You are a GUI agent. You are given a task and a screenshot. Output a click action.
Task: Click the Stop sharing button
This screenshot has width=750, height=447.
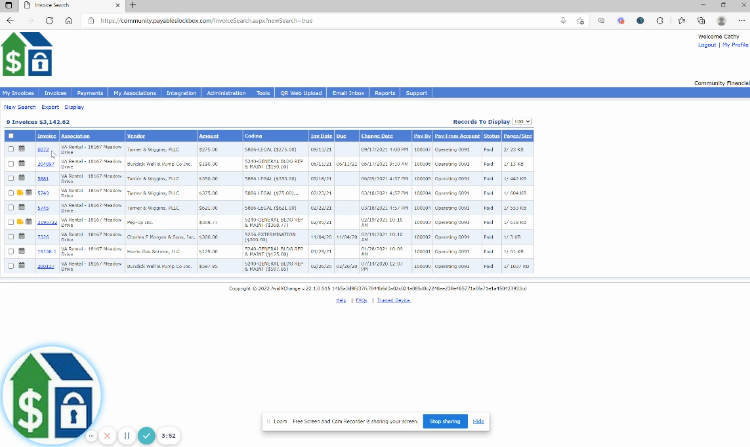point(445,421)
